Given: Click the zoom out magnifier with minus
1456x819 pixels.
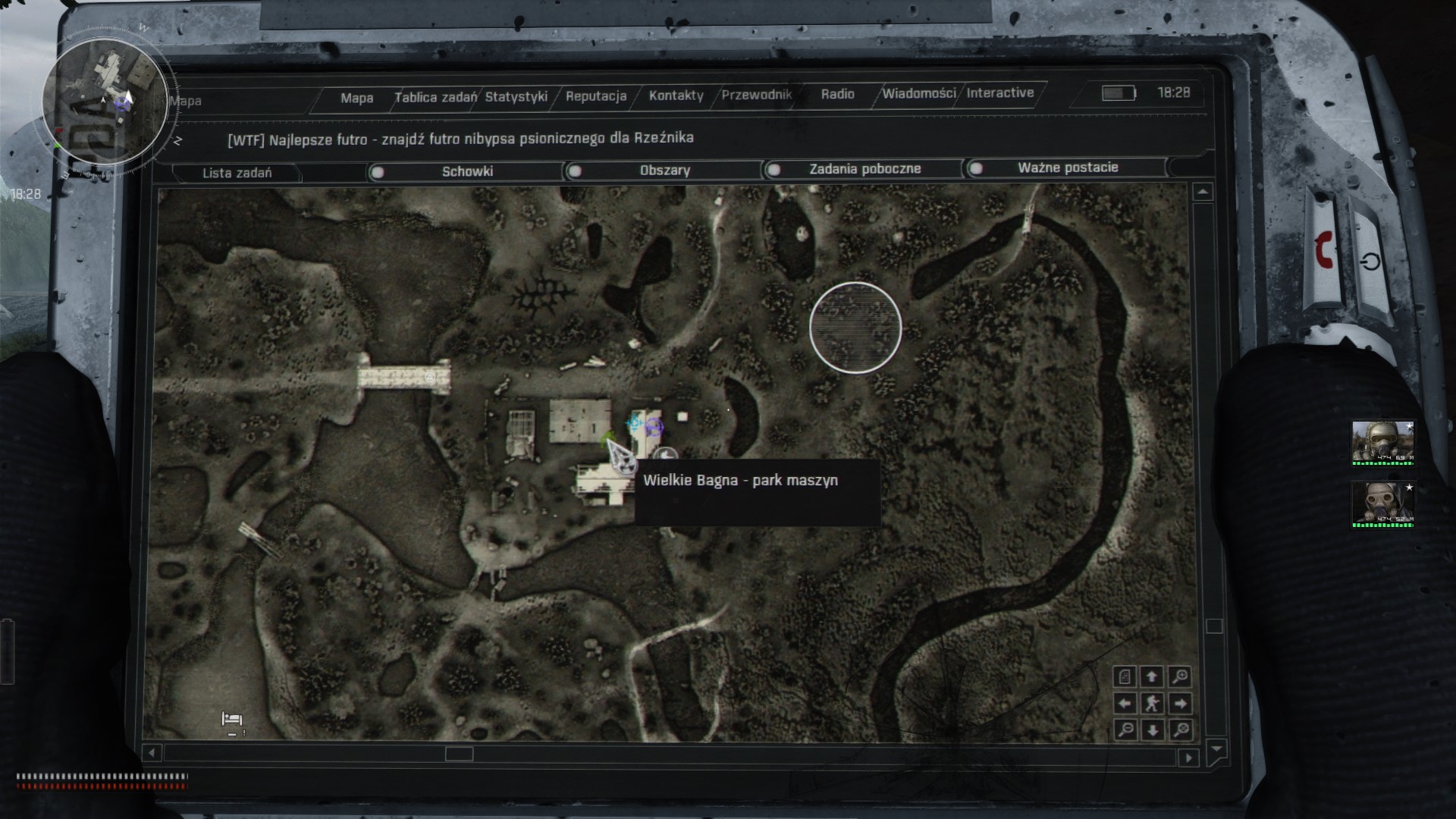Looking at the screenshot, I should click(x=1125, y=730).
